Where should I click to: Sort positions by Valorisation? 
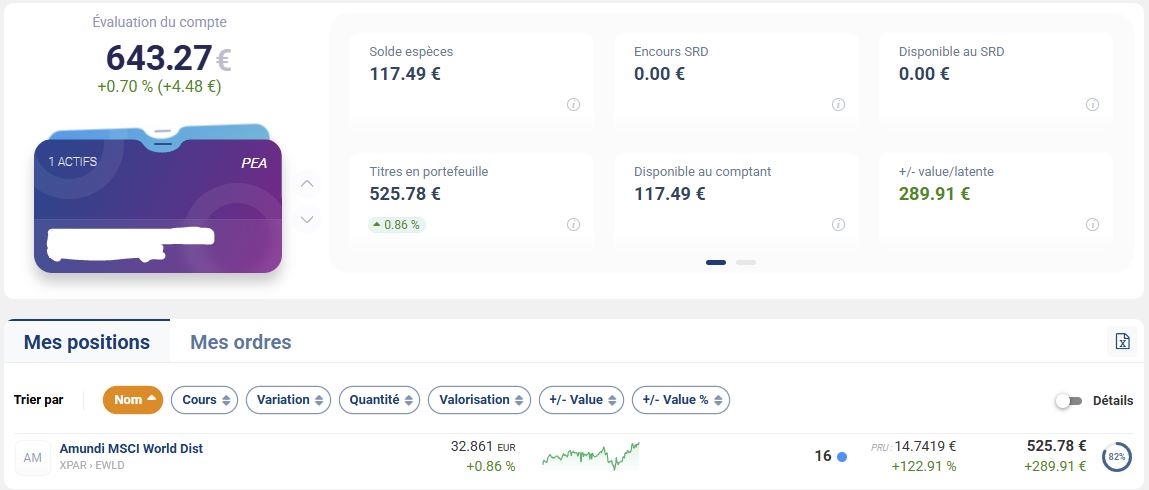(480, 400)
